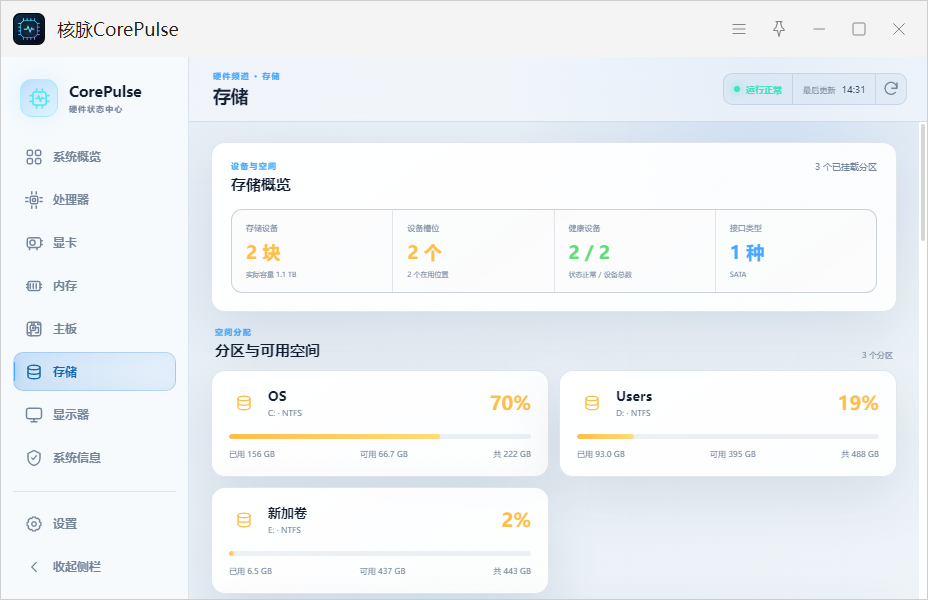Click the C: · NTFS label
The image size is (928, 600).
[x=285, y=413]
